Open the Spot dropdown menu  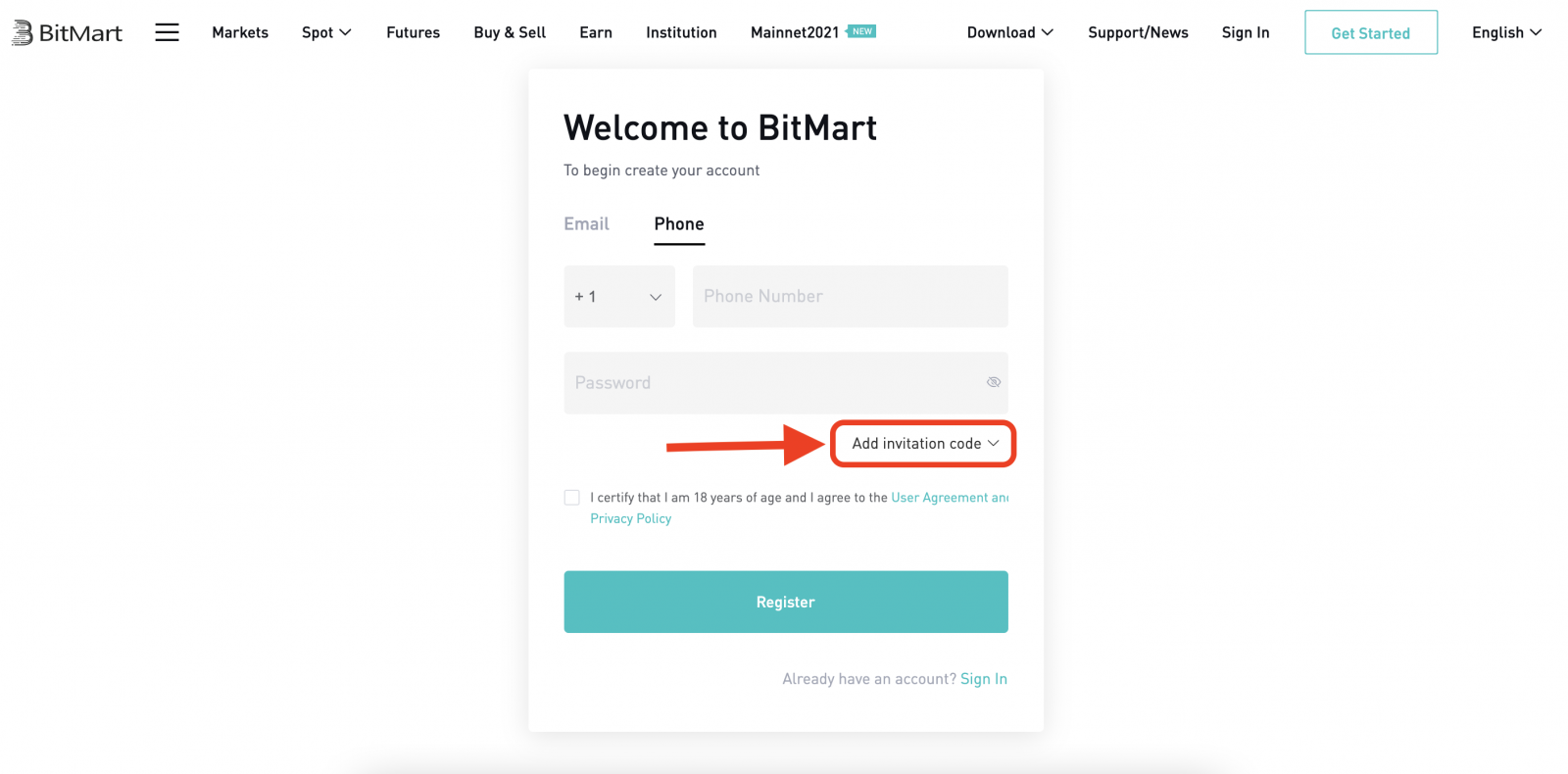[326, 32]
